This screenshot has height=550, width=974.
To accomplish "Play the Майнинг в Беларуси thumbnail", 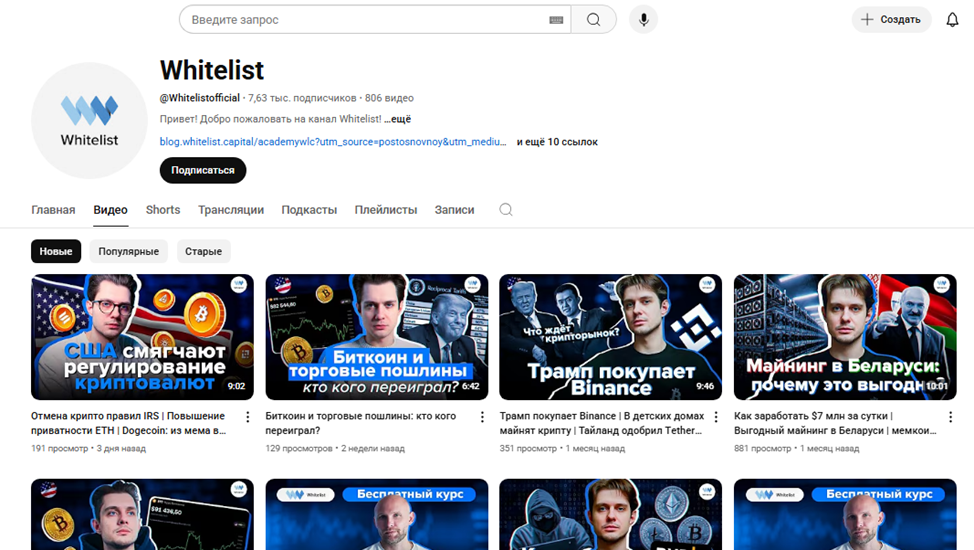I will [845, 337].
